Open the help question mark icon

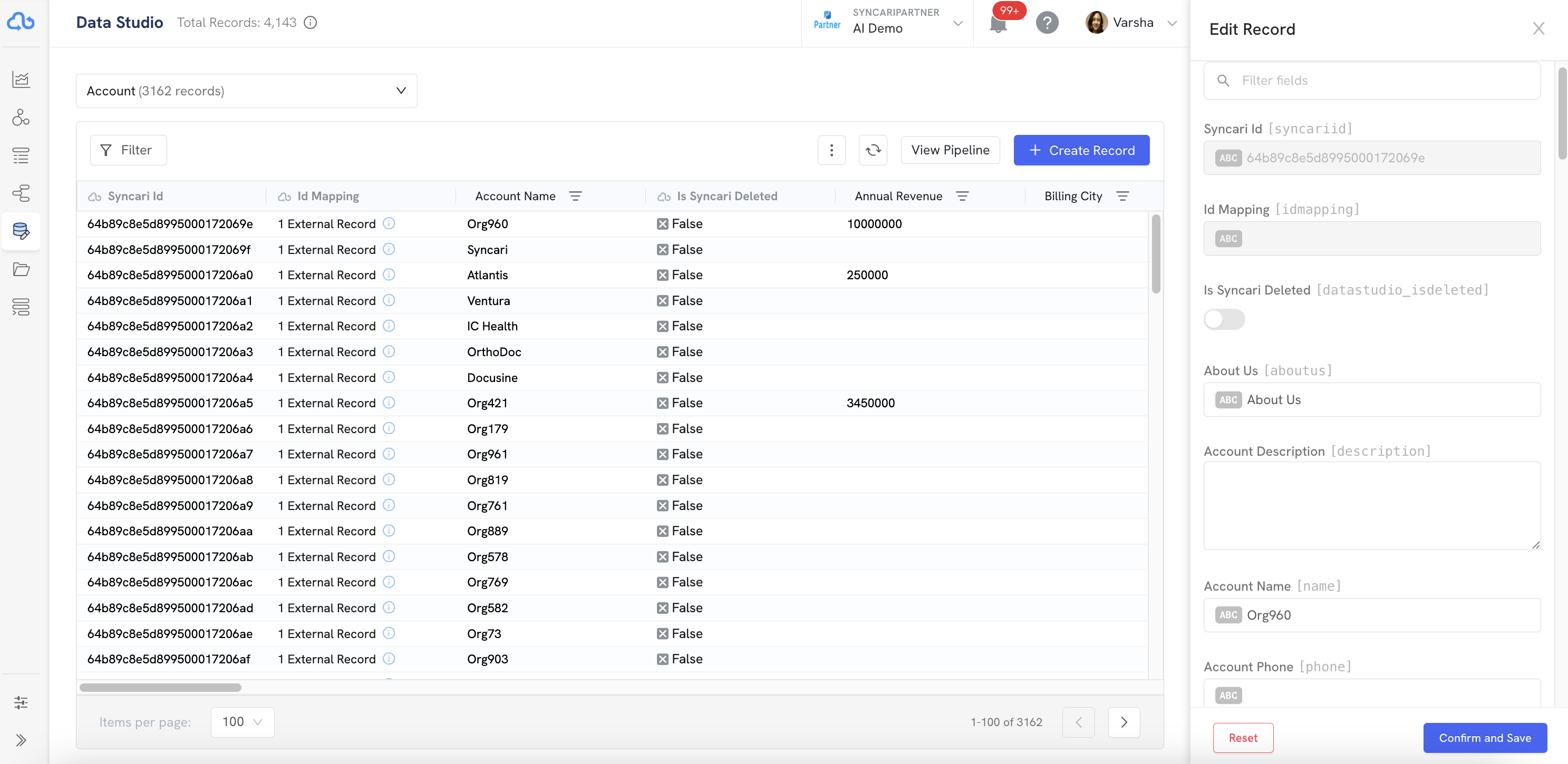1047,23
